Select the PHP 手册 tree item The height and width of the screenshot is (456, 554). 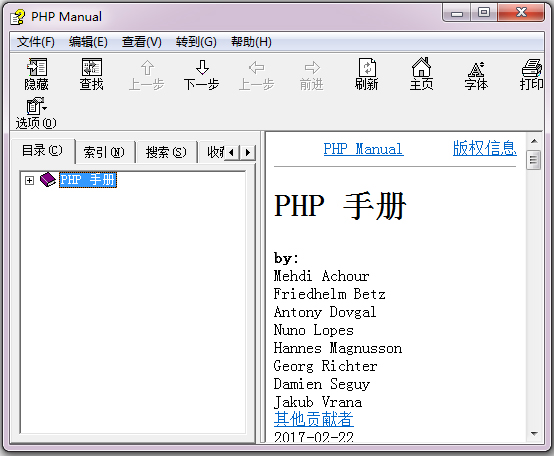pos(88,180)
